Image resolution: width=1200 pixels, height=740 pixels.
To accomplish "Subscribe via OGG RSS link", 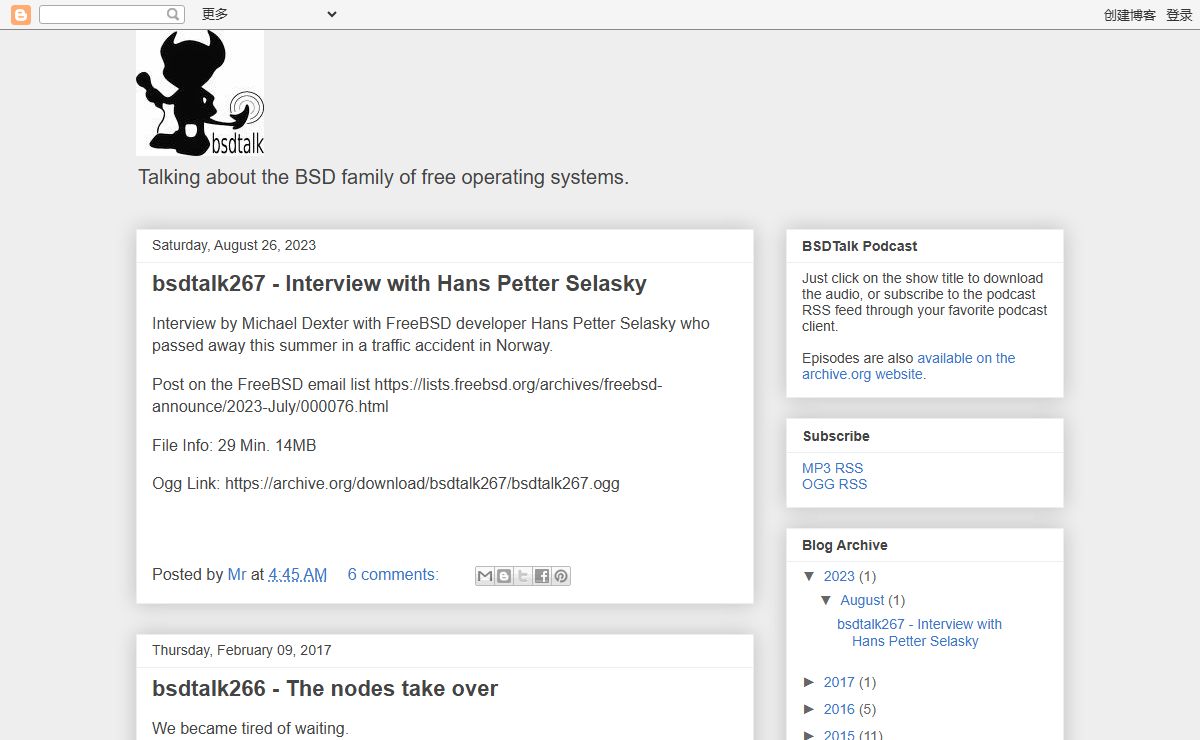I will tap(834, 484).
